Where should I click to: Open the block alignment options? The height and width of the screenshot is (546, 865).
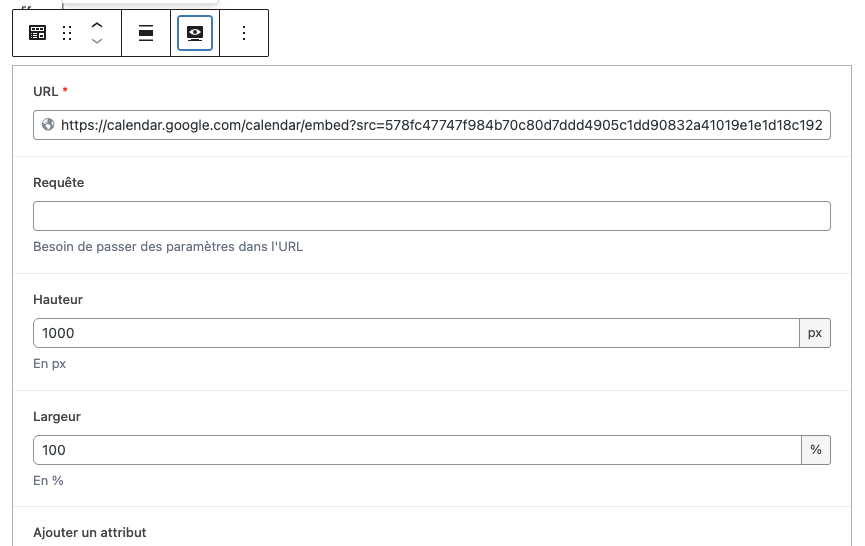tap(146, 33)
